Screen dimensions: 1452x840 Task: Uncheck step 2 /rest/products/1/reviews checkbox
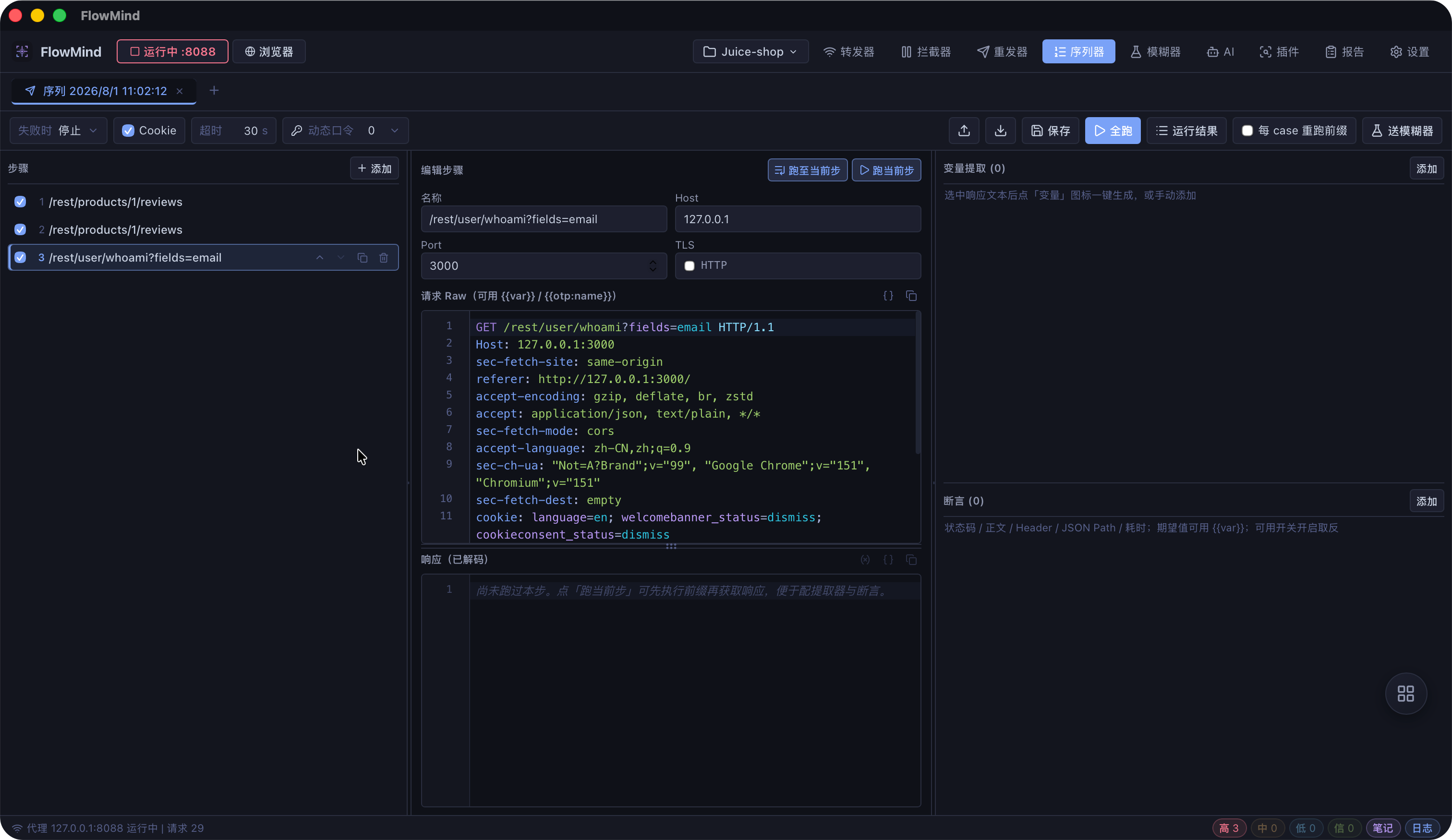20,229
